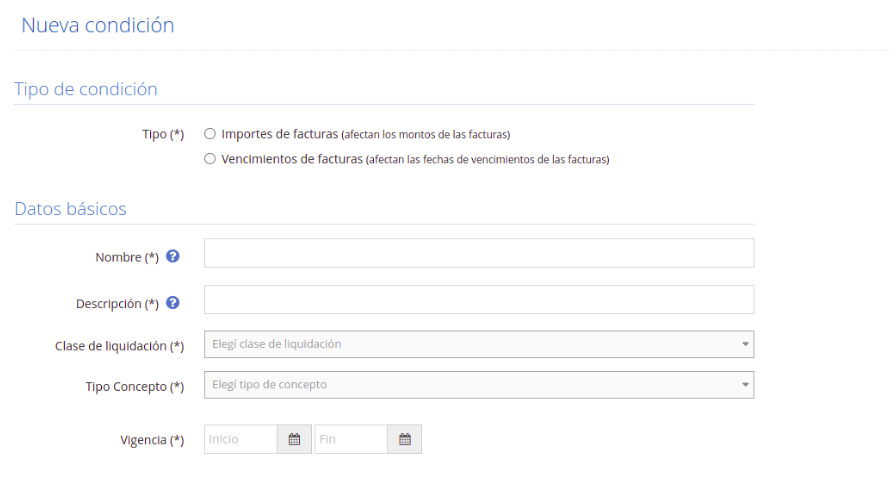Focus the Inicio date field
This screenshot has width=892, height=487.
[x=241, y=439]
